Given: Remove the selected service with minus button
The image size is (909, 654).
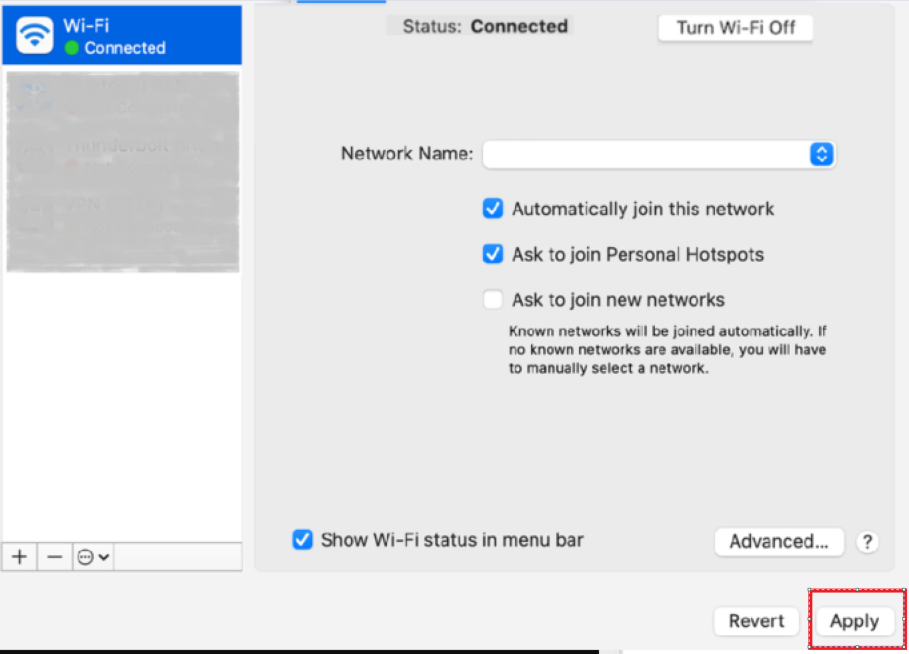Looking at the screenshot, I should tap(55, 557).
